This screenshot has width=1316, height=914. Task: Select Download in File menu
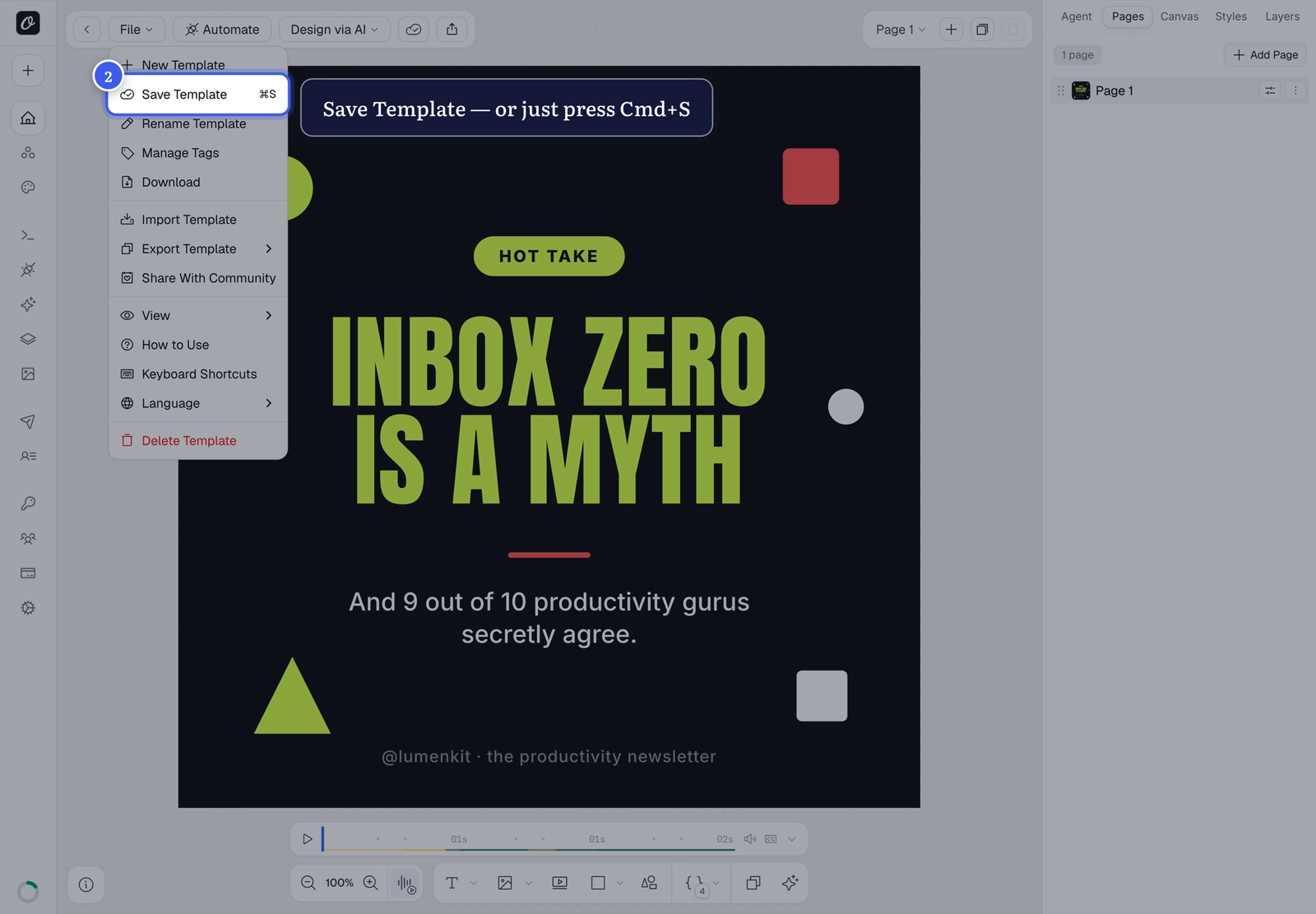(198, 183)
